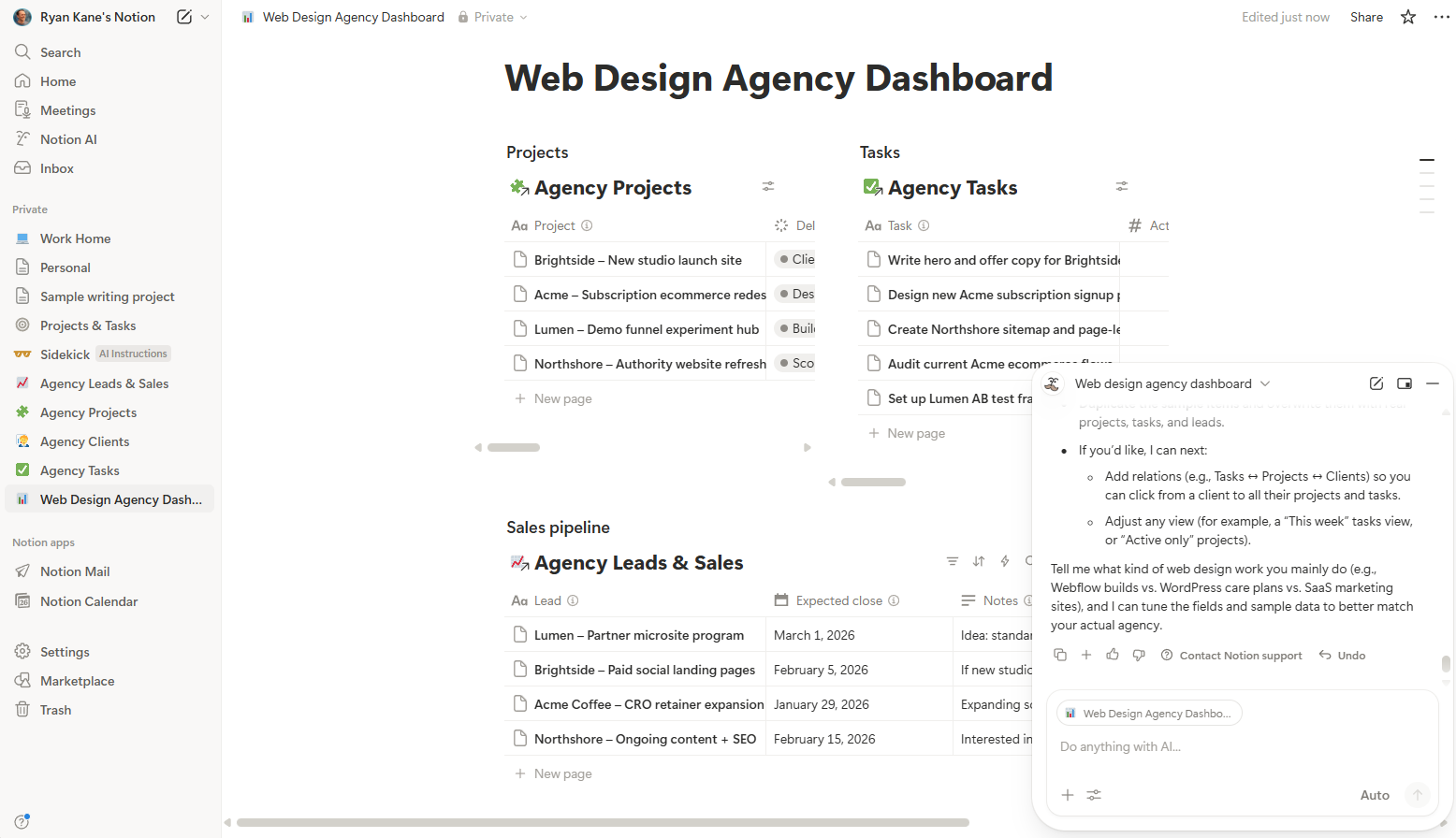Open Settings from the sidebar
Image resolution: width=1456 pixels, height=838 pixels.
[x=66, y=651]
